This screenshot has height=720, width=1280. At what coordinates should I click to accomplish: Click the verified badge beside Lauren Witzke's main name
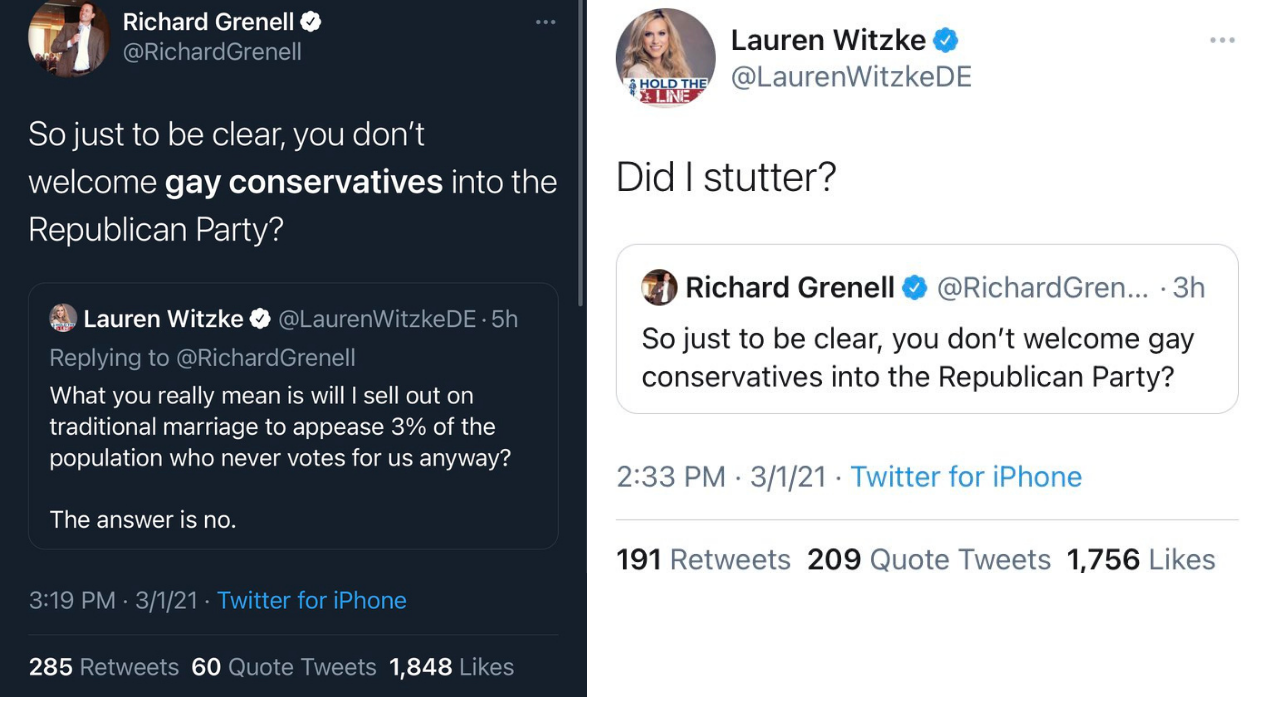tap(946, 41)
